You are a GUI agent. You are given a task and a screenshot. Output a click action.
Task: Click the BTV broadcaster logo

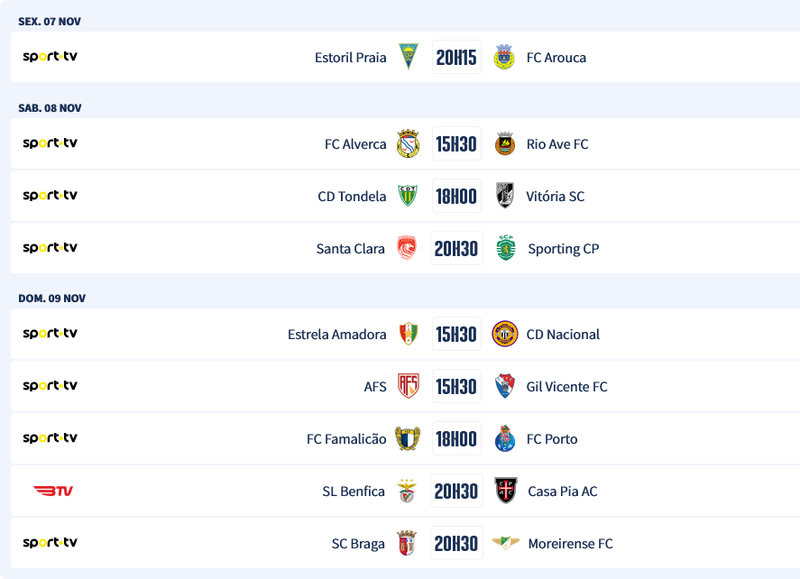tap(53, 491)
